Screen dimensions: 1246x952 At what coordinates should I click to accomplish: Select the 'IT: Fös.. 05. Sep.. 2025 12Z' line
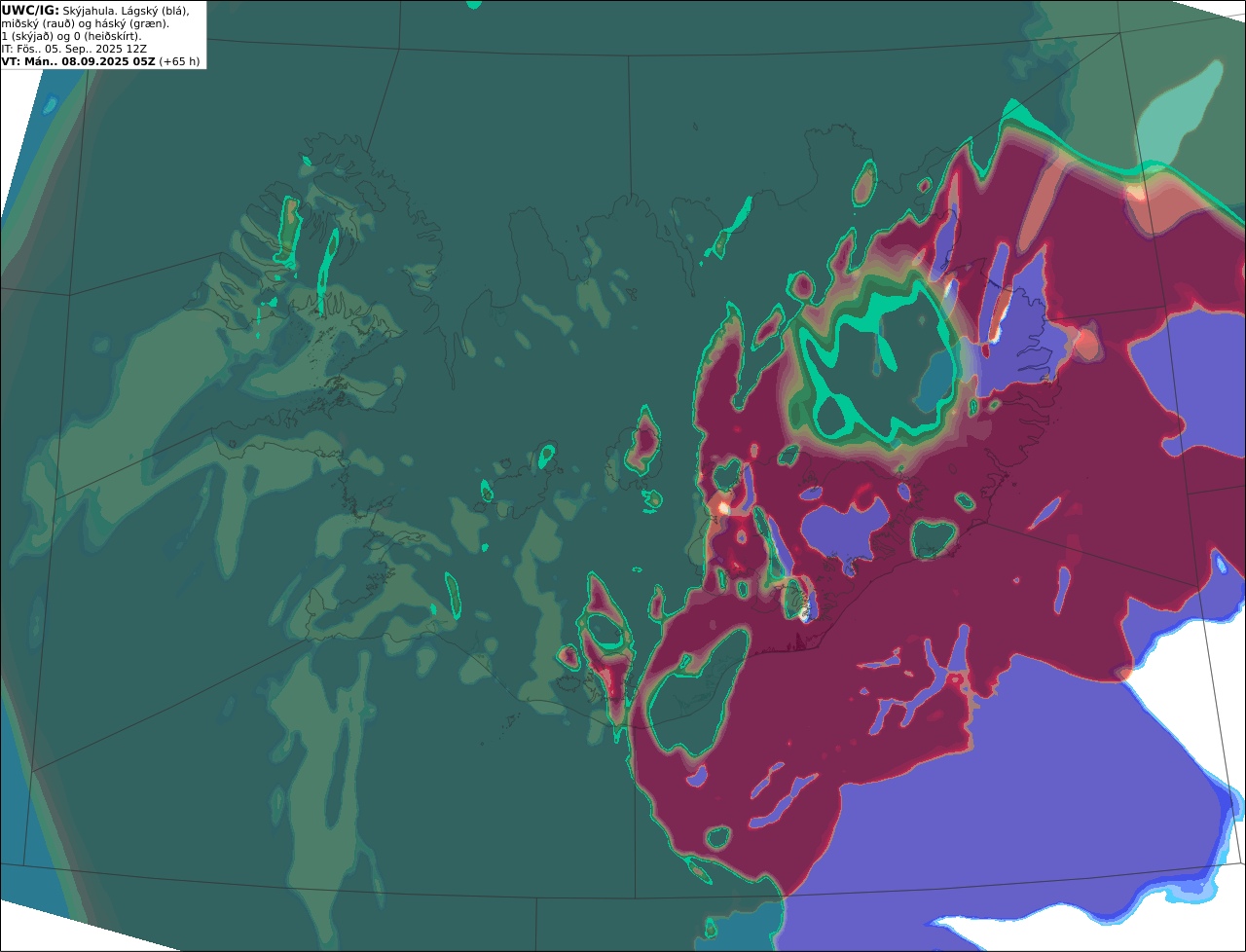[x=74, y=48]
